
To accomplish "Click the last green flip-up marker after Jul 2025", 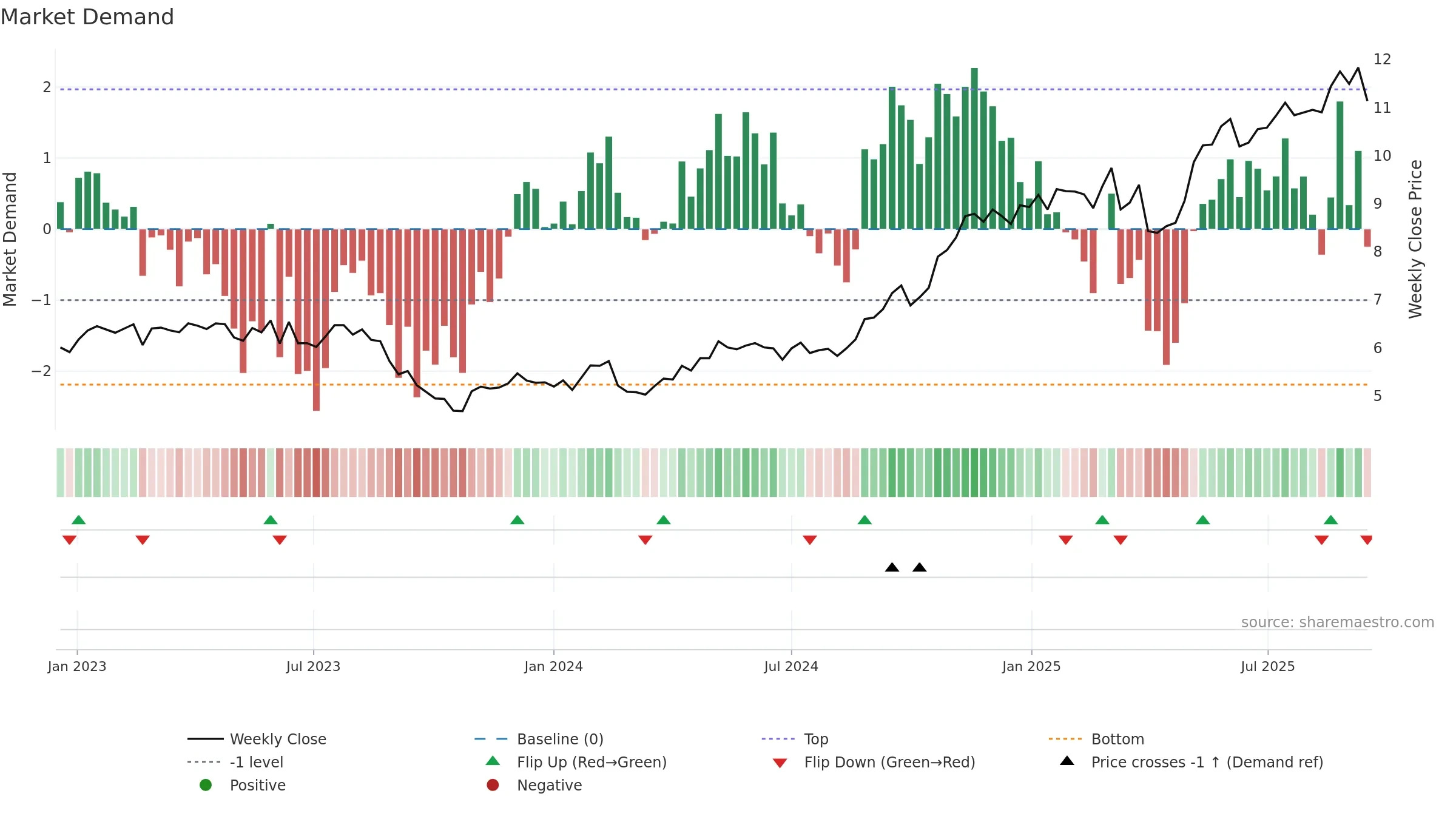I will (x=1331, y=520).
